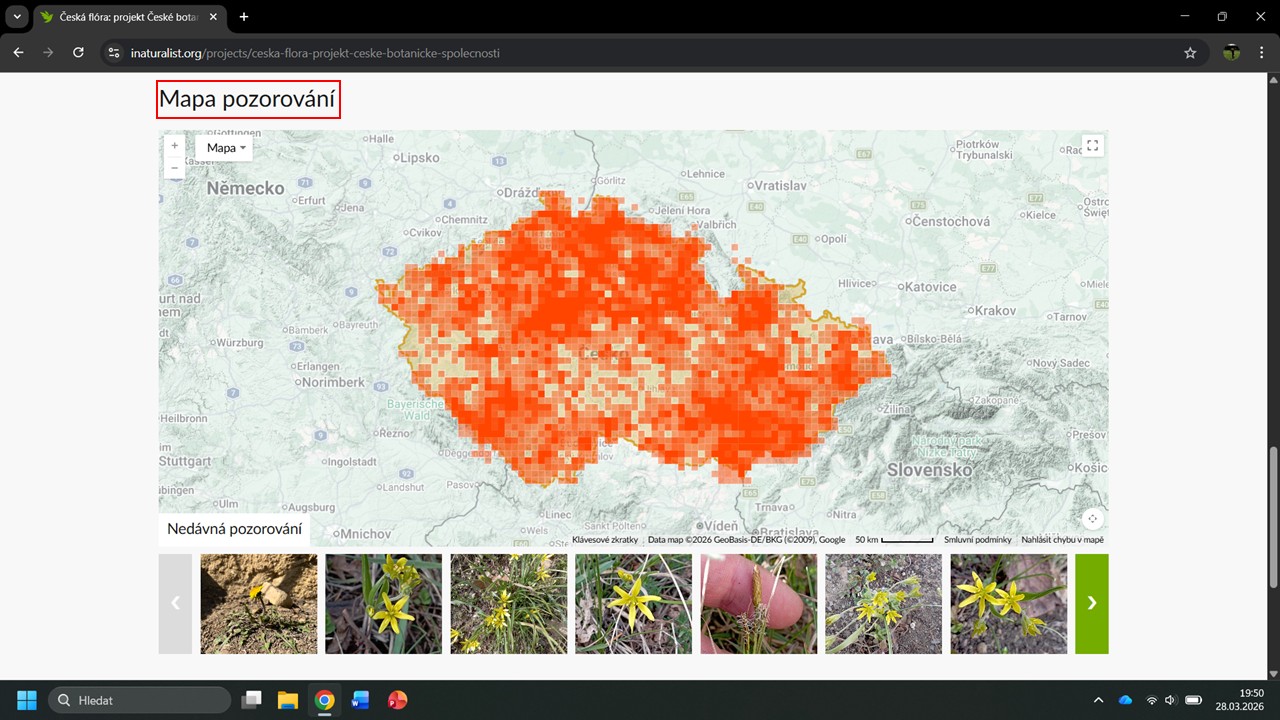This screenshot has height=720, width=1280.
Task: Click Nahlásit chybu v mapě link
Action: [1062, 540]
